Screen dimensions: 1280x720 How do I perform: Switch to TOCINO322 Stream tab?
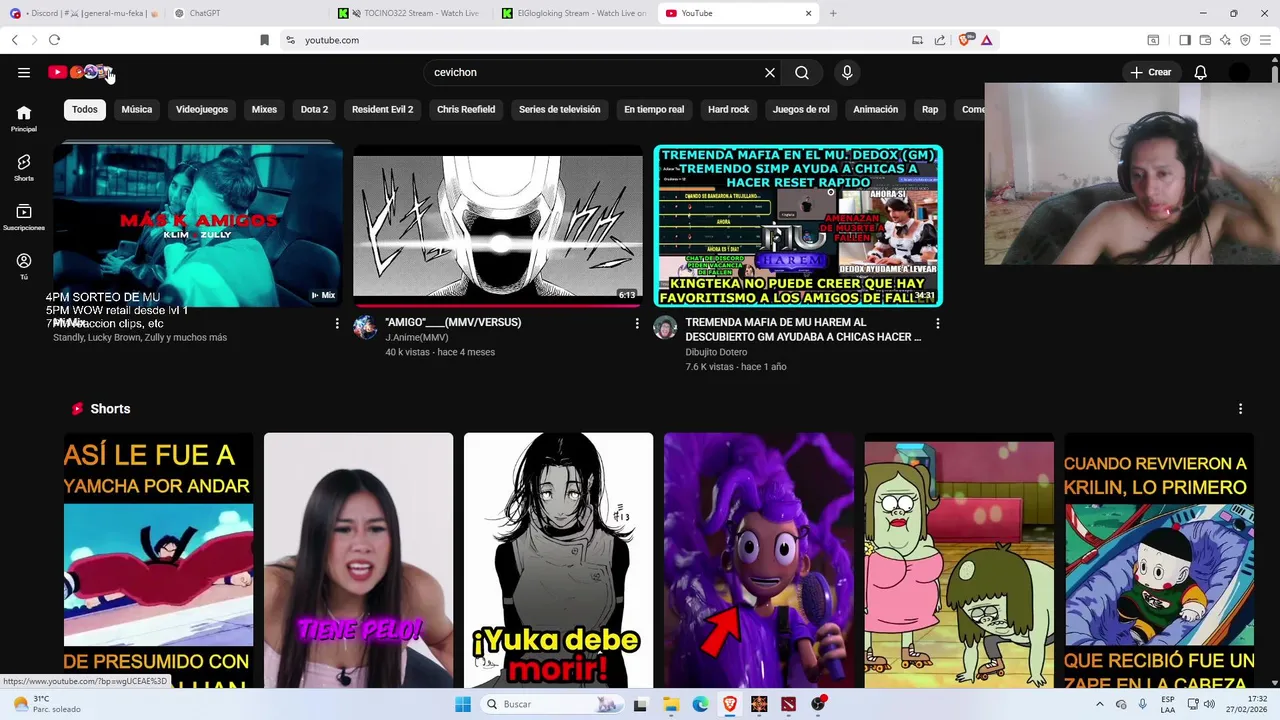pos(411,13)
